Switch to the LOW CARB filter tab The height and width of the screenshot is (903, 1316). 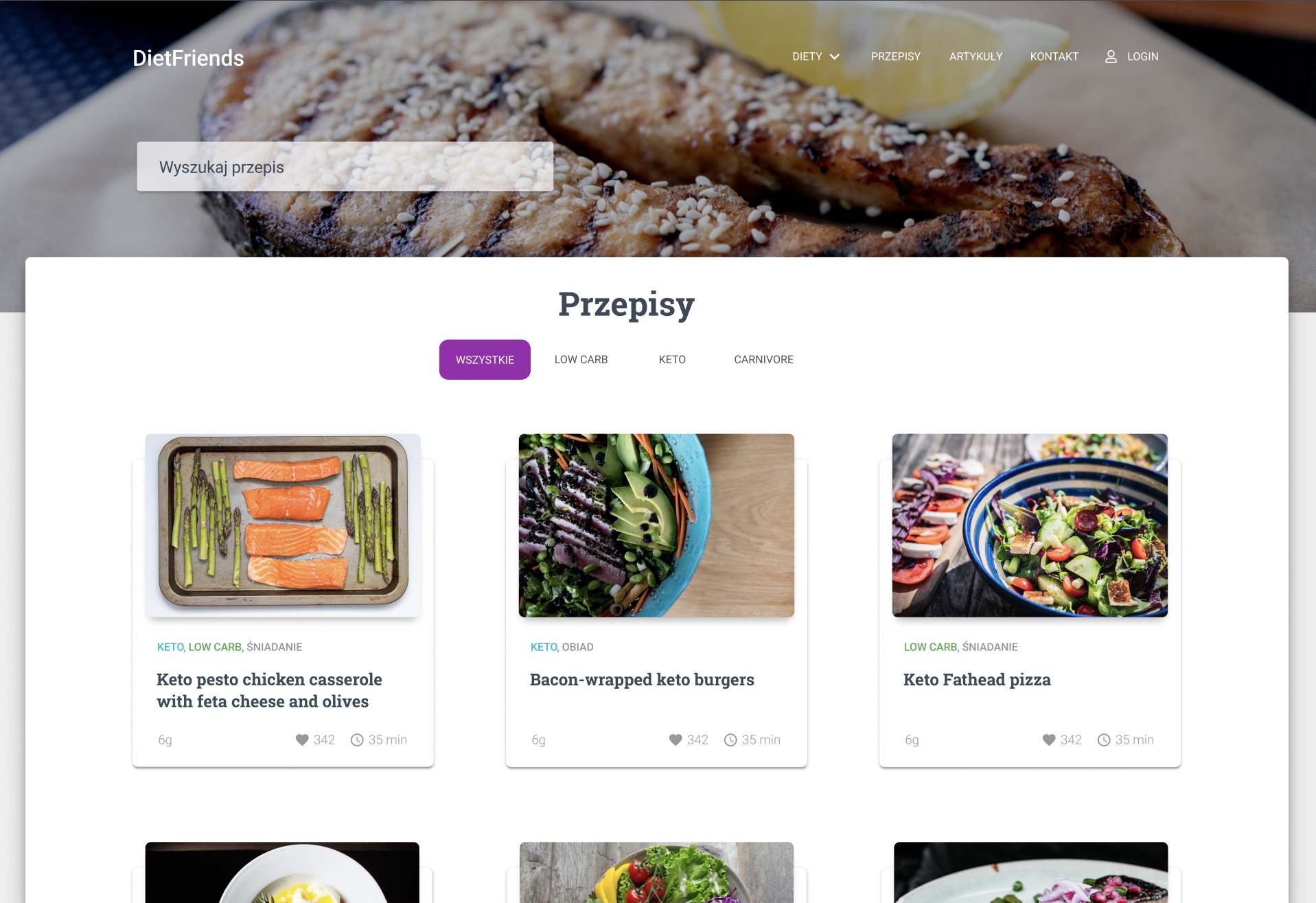[x=581, y=359]
